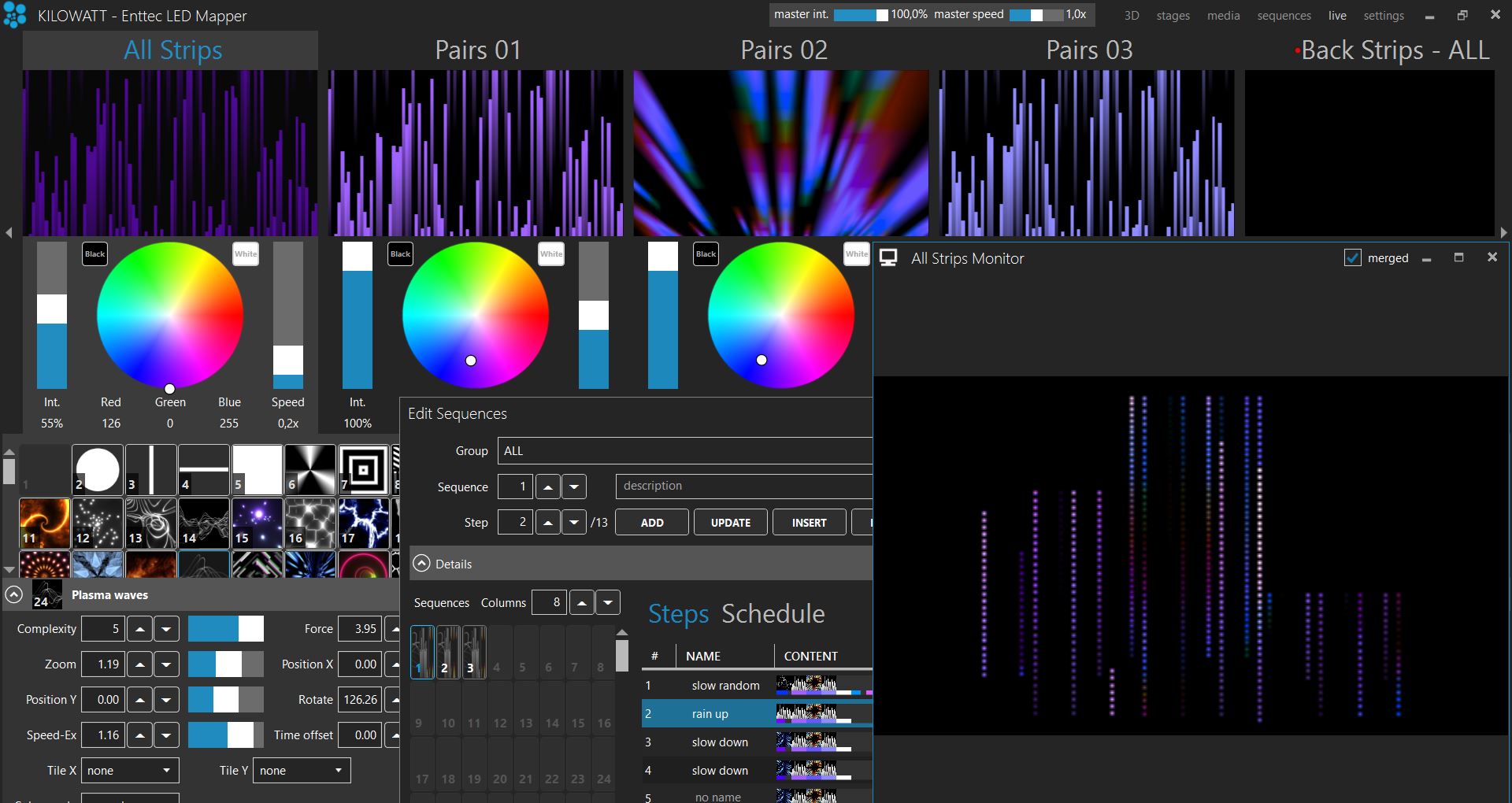This screenshot has height=803, width=1512.
Task: Click the KILOWATT app logo icon
Action: (15, 15)
